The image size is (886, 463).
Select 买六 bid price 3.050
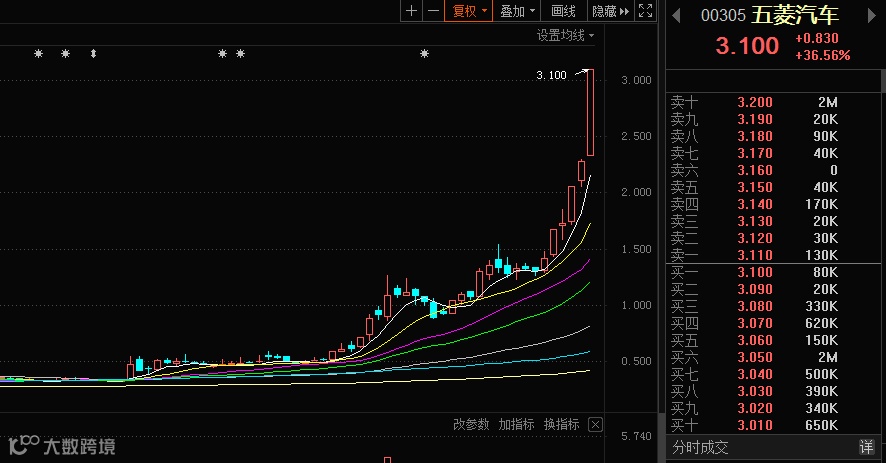755,357
